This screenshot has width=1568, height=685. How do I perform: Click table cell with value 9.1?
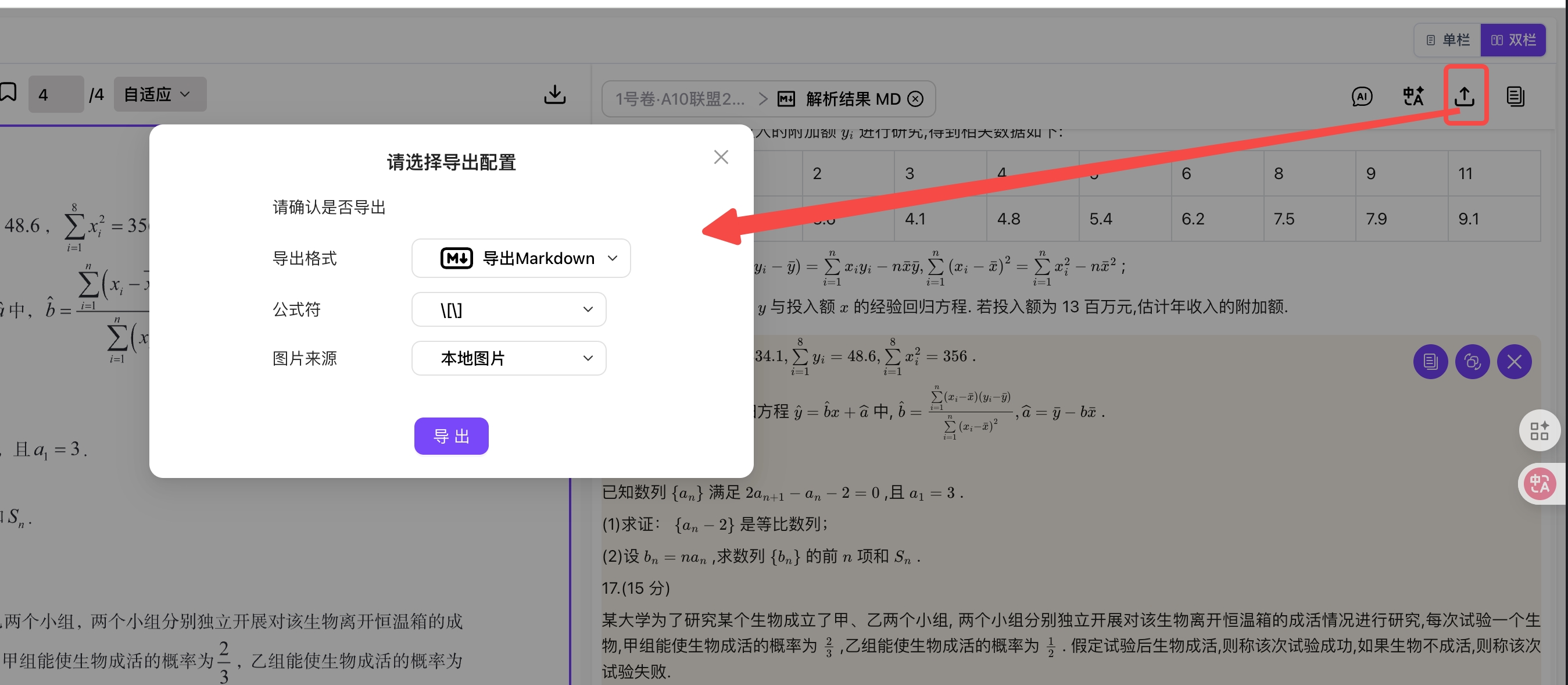[x=1494, y=219]
